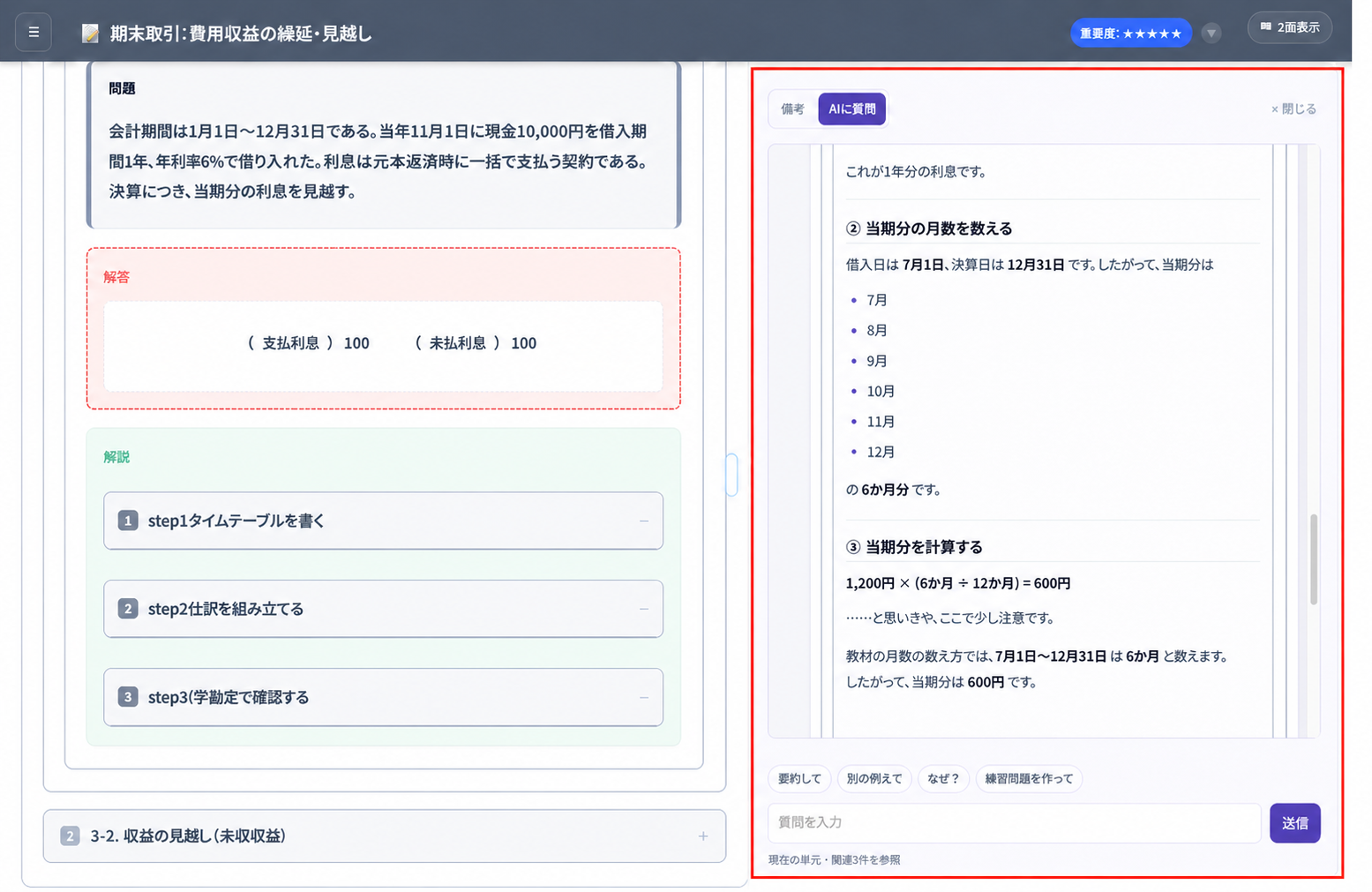Click the 未払利息 journal entry text
Viewport: 1372px width, 892px height.
(458, 343)
